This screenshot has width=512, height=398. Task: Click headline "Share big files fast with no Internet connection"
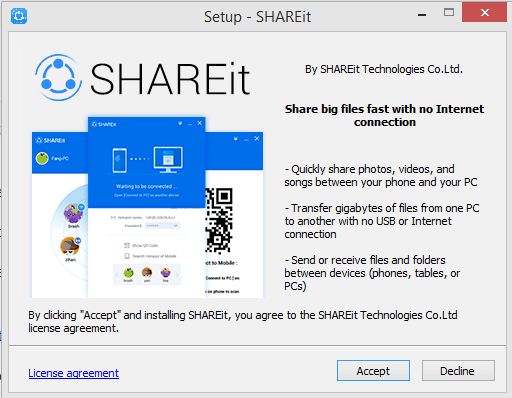tap(384, 115)
